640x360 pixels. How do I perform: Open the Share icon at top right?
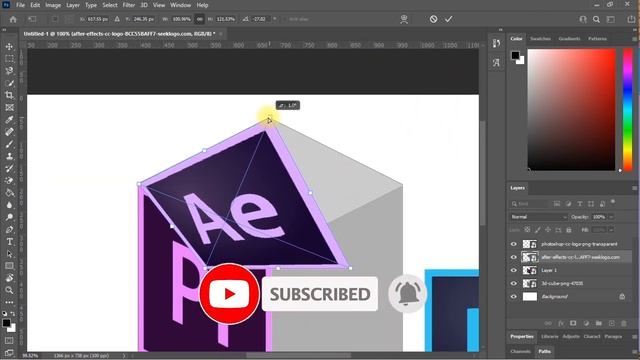coord(631,19)
